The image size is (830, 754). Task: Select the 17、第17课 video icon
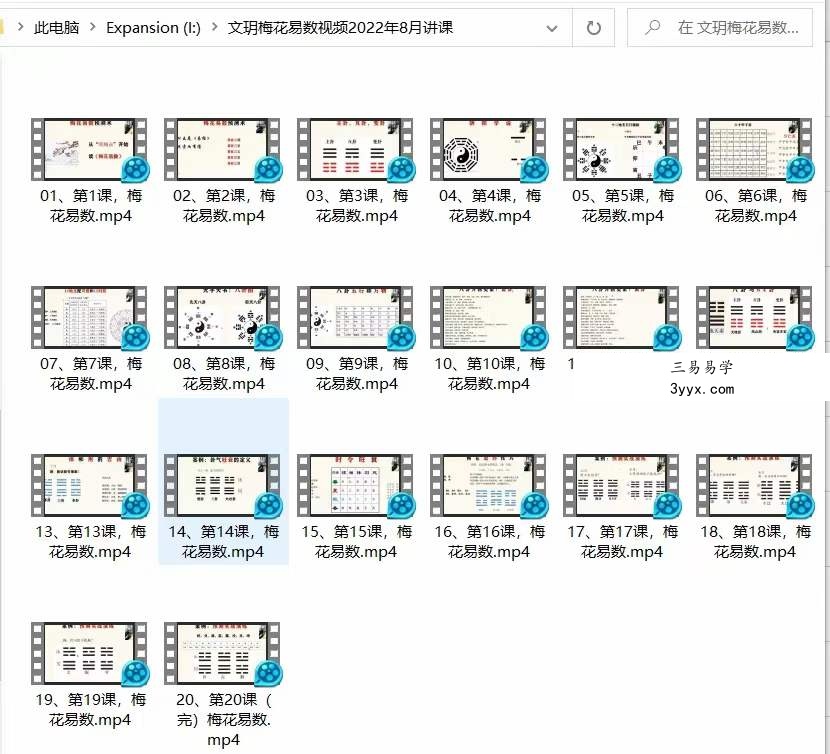click(621, 485)
